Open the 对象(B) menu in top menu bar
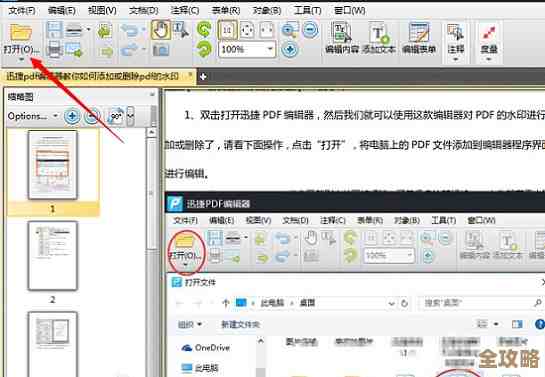The image size is (545, 377). [x=267, y=11]
